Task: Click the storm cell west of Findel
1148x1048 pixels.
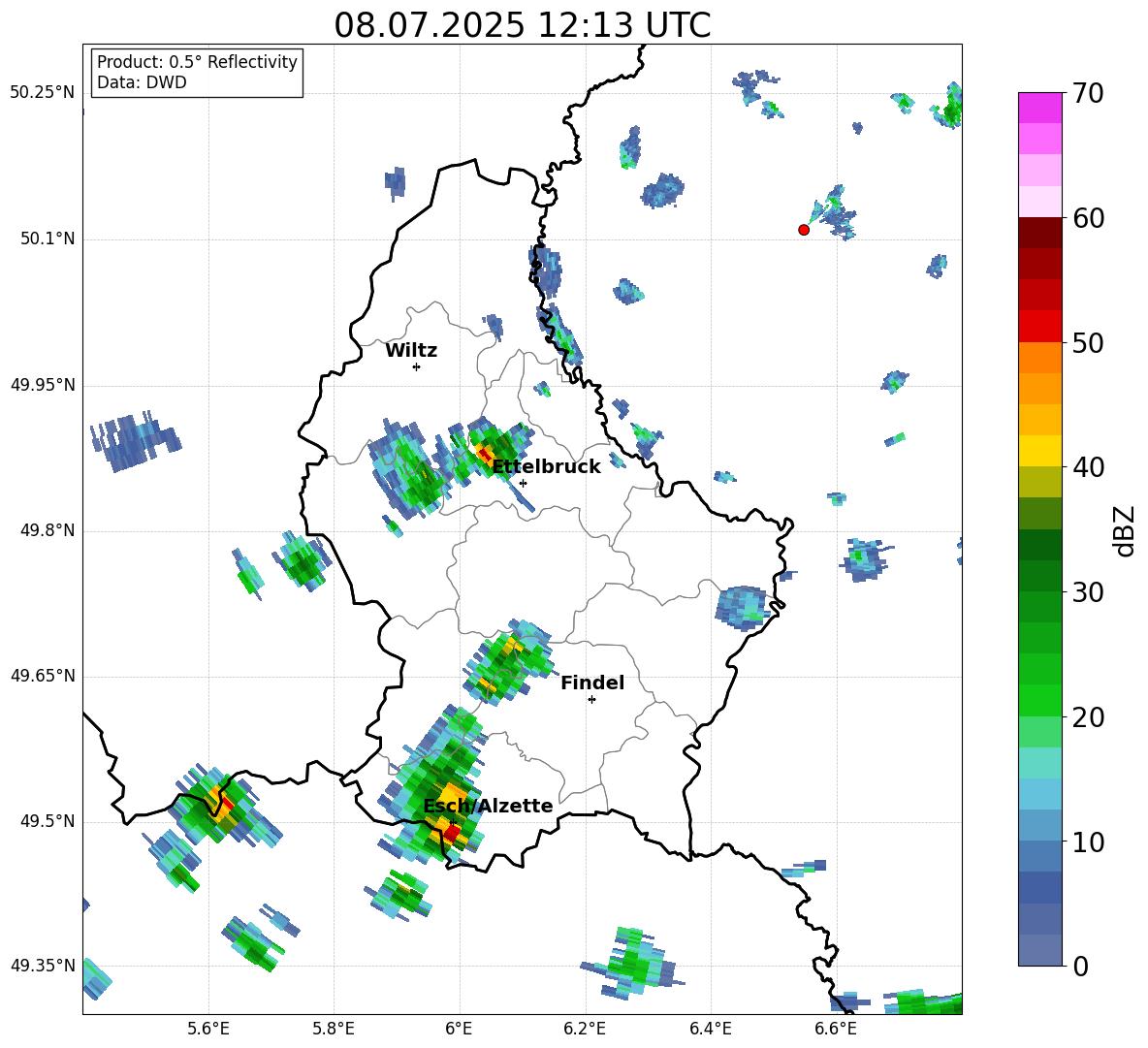Action: (x=508, y=663)
